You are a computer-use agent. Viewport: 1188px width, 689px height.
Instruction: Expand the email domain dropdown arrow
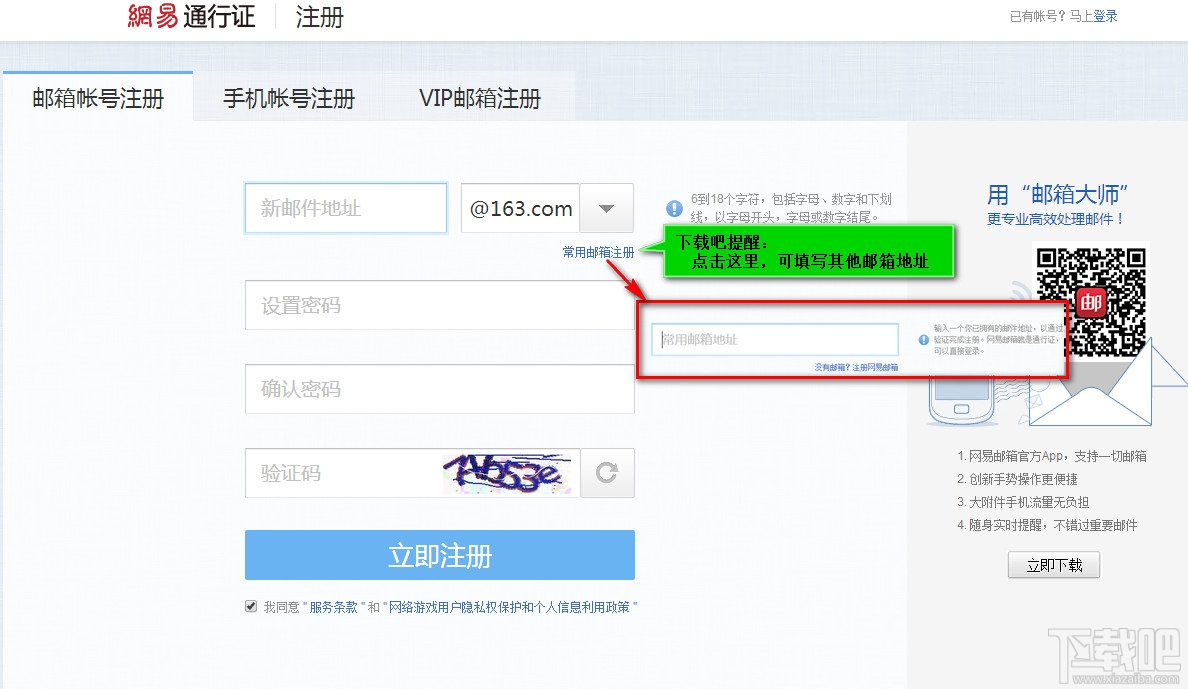[606, 208]
